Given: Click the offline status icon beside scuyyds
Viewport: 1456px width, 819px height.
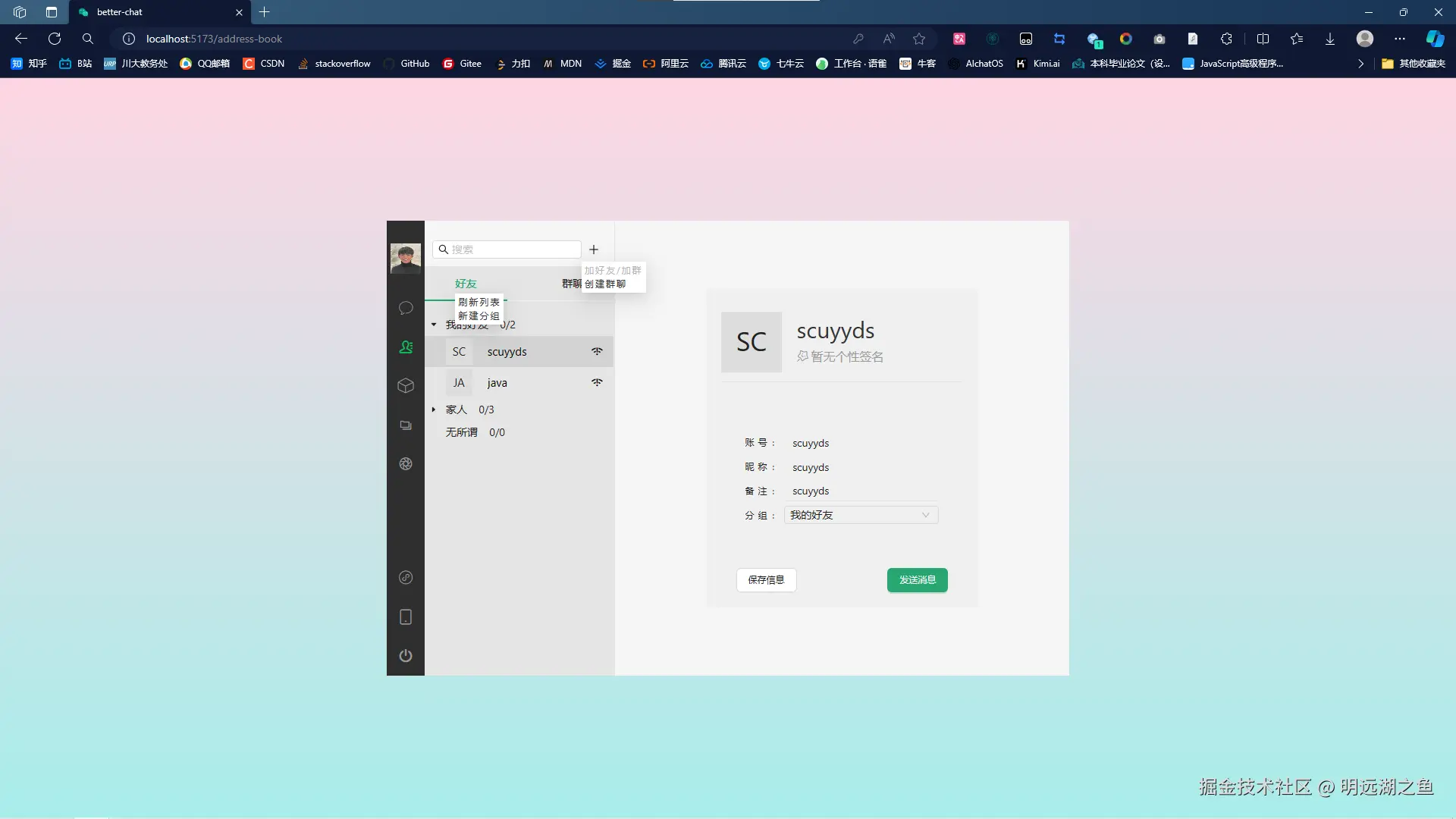Looking at the screenshot, I should (597, 351).
